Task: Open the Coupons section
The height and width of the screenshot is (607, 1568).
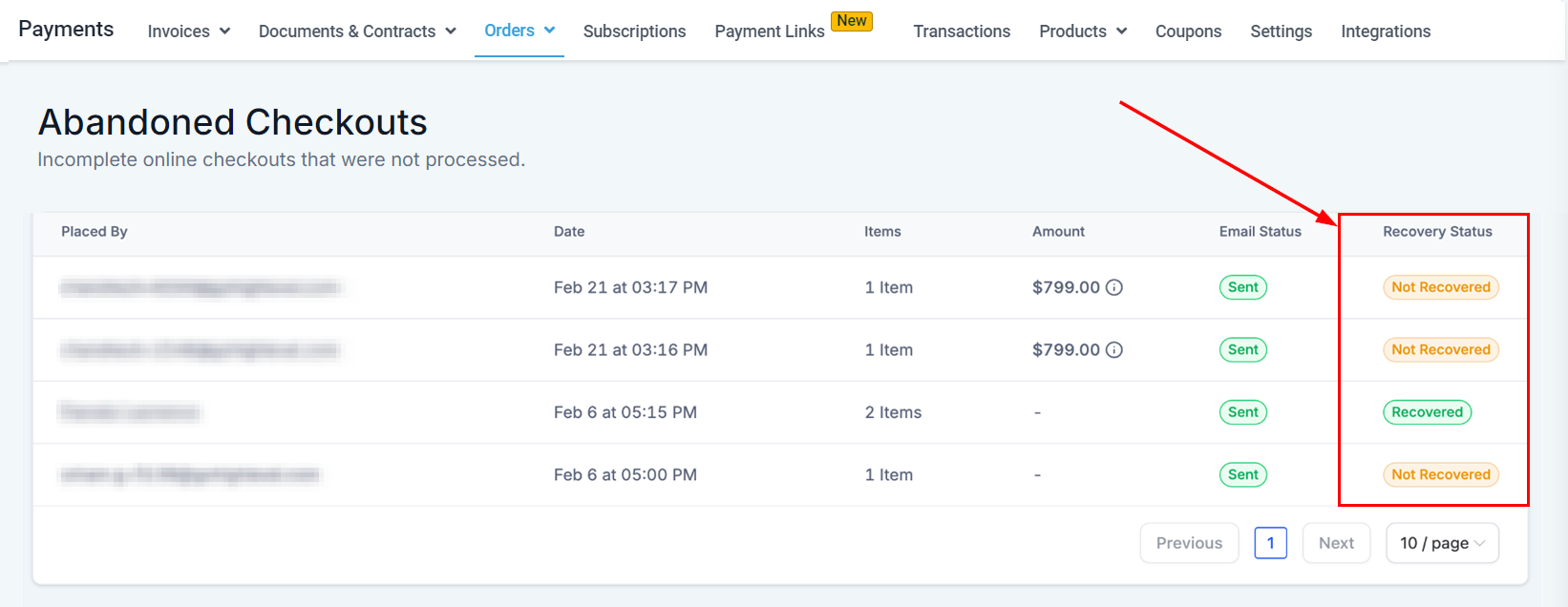Action: tap(1188, 31)
